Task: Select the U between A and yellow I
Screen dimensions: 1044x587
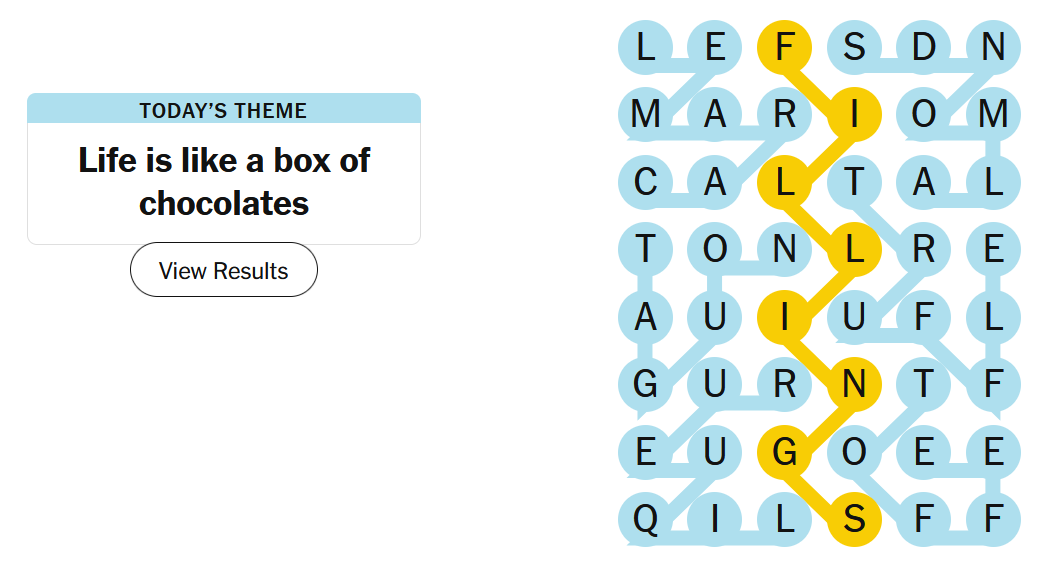Action: tap(715, 318)
